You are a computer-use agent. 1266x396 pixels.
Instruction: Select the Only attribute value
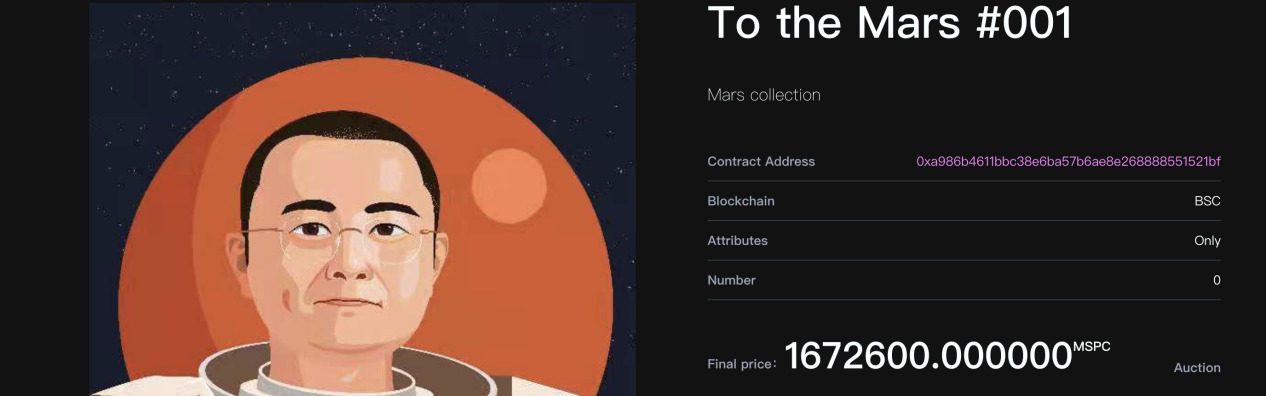[1207, 241]
